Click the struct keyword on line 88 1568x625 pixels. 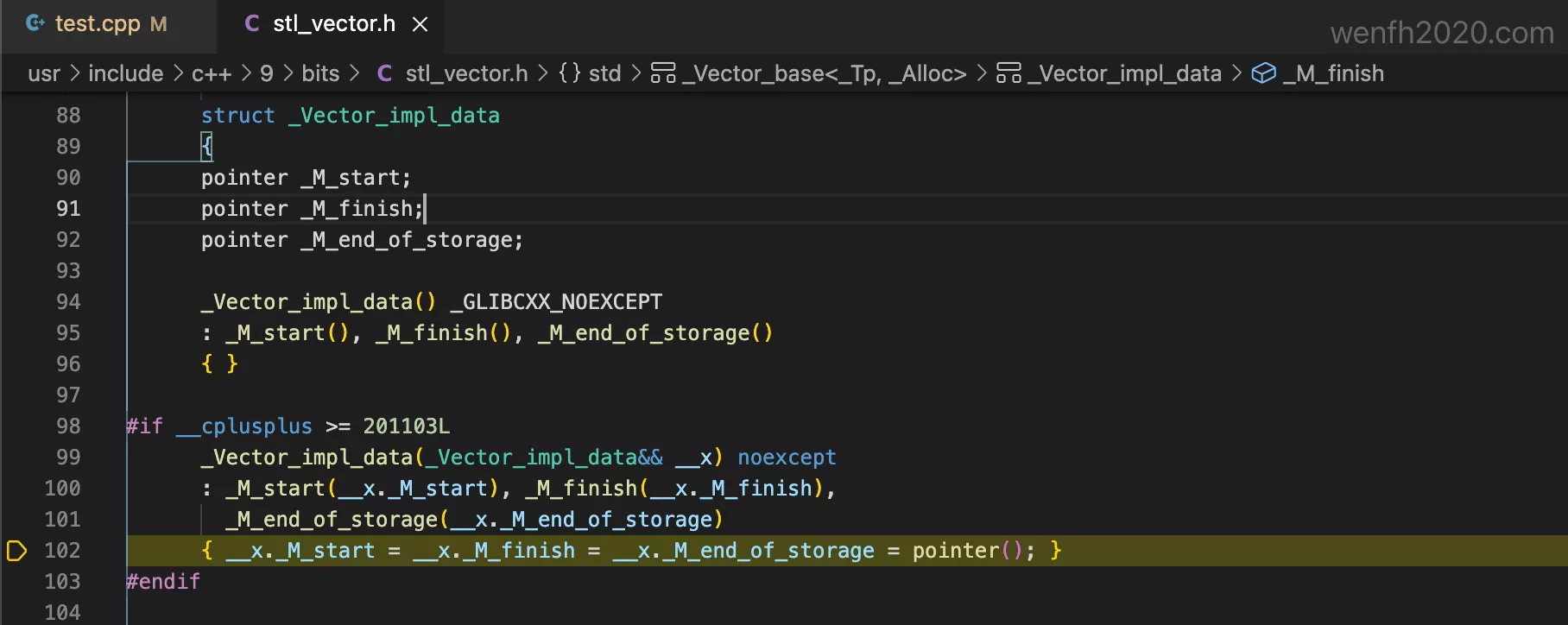(x=237, y=116)
